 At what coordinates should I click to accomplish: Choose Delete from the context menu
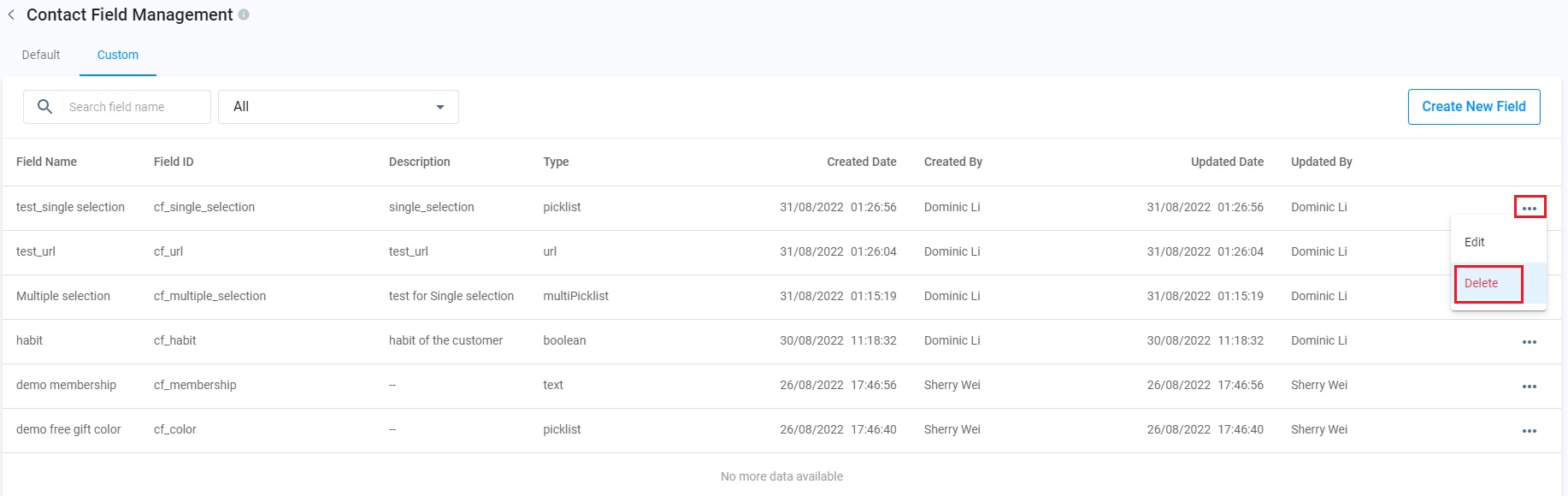click(1482, 283)
